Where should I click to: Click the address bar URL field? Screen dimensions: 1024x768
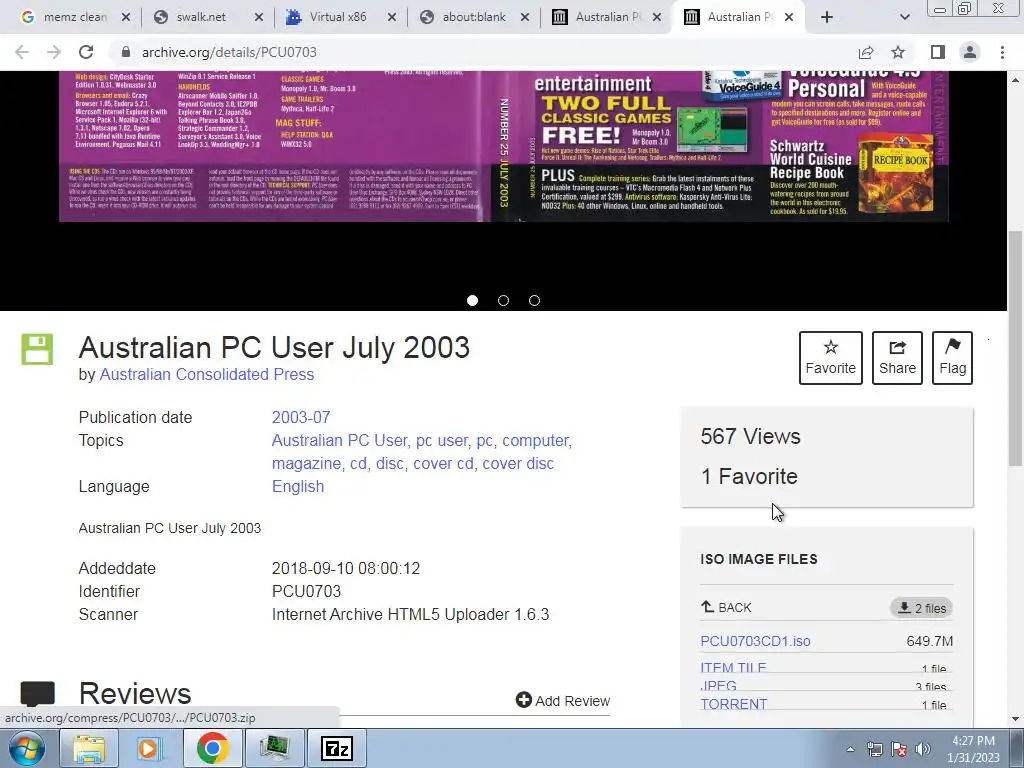click(x=483, y=52)
